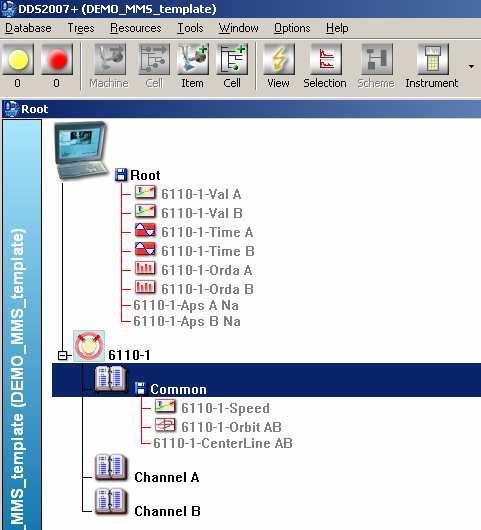Select 6110-1-Speed text
The height and width of the screenshot is (530, 481).
point(225,408)
